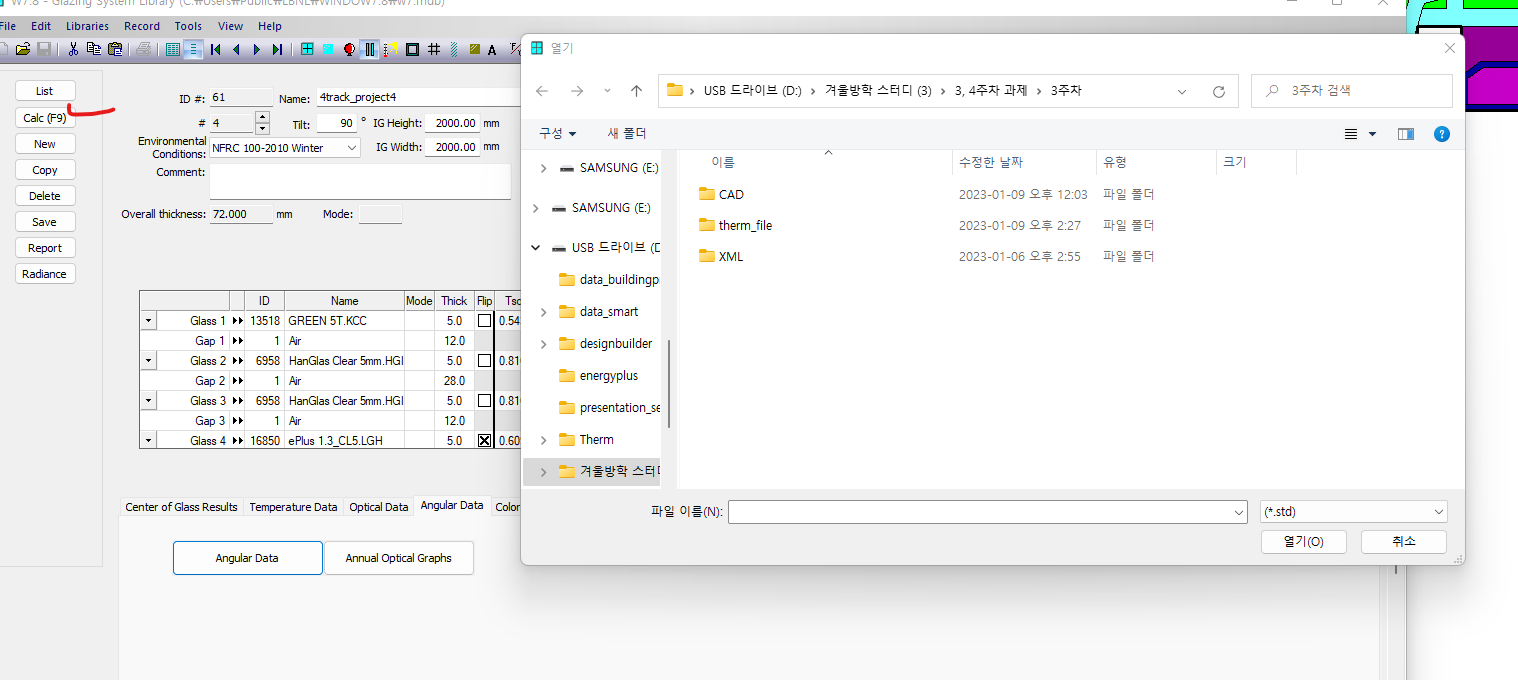Click the Open file toolbar icon
The width and height of the screenshot is (1518, 680).
pyautogui.click(x=24, y=49)
